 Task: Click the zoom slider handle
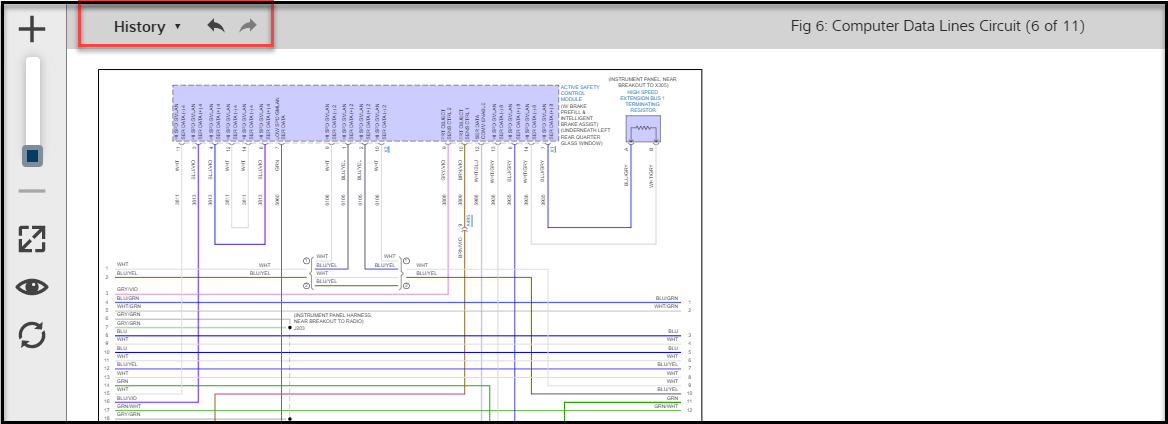pyautogui.click(x=33, y=156)
